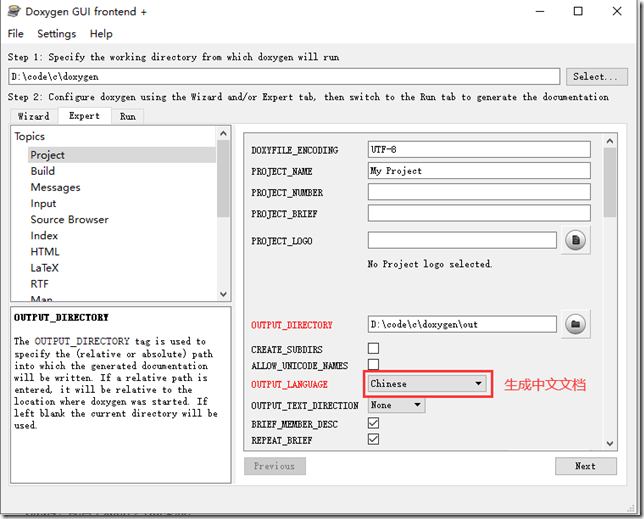Viewport: 644px width, 519px height.
Task: Click settings panel scroll up arrow
Action: click(x=610, y=141)
